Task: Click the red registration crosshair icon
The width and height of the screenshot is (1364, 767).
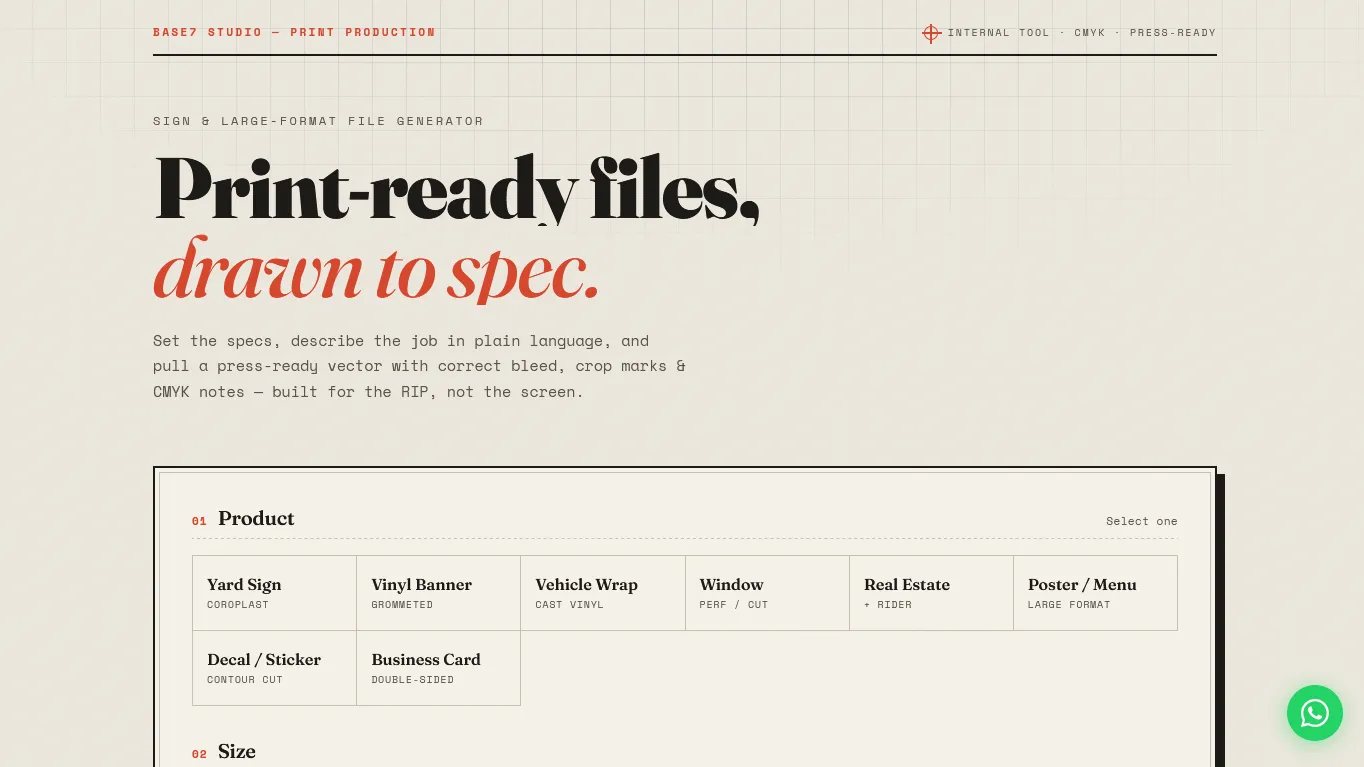Action: pos(931,33)
